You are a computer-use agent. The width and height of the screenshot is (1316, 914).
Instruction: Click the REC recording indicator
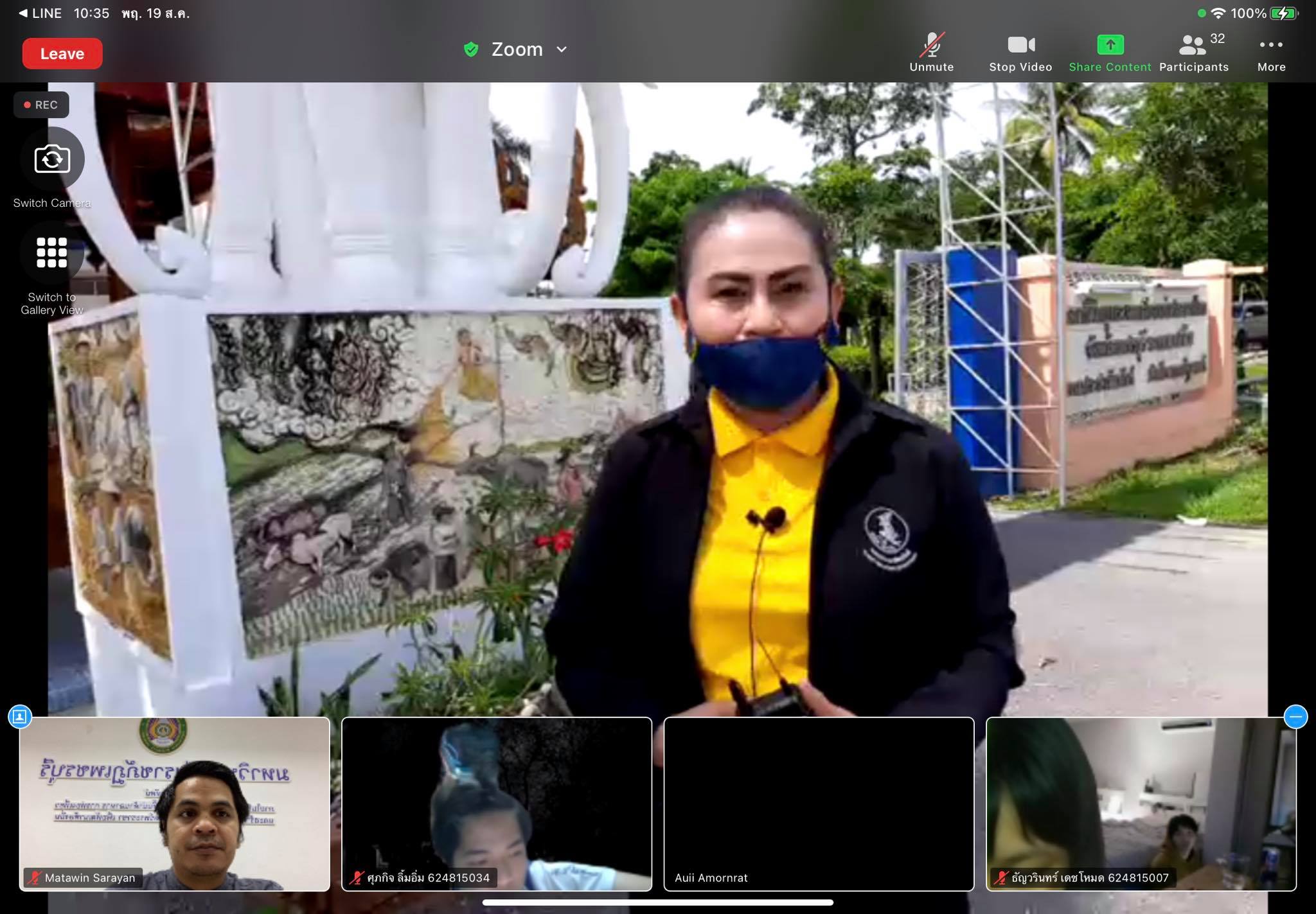(41, 105)
